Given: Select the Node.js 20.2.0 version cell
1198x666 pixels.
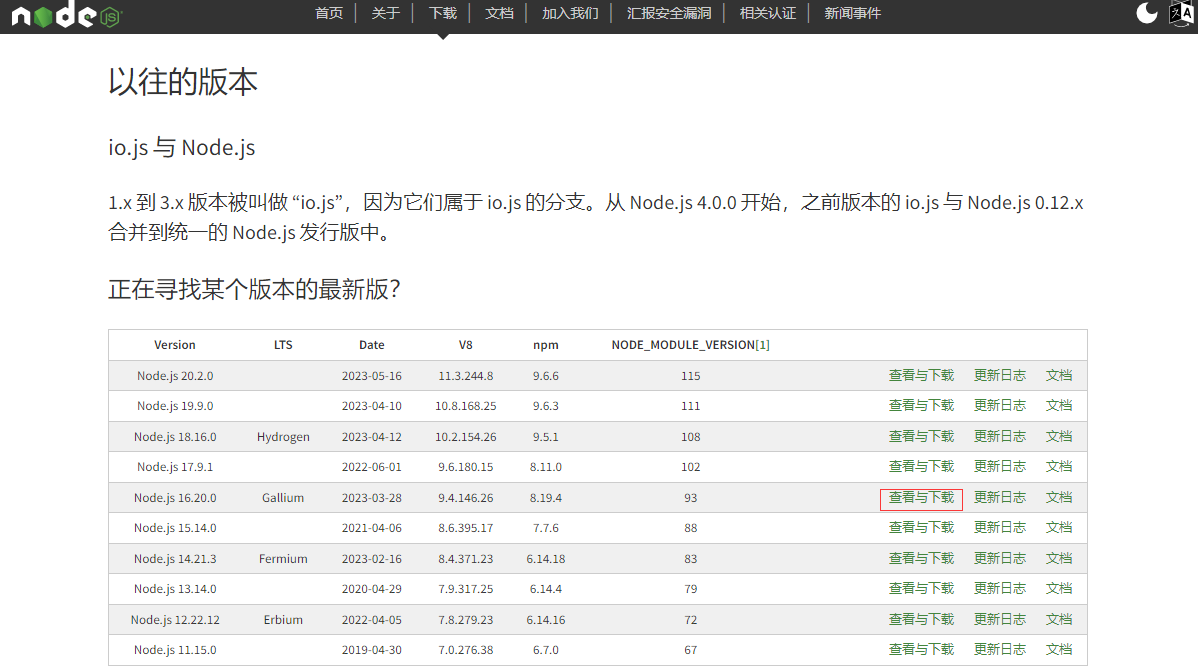Looking at the screenshot, I should point(175,376).
